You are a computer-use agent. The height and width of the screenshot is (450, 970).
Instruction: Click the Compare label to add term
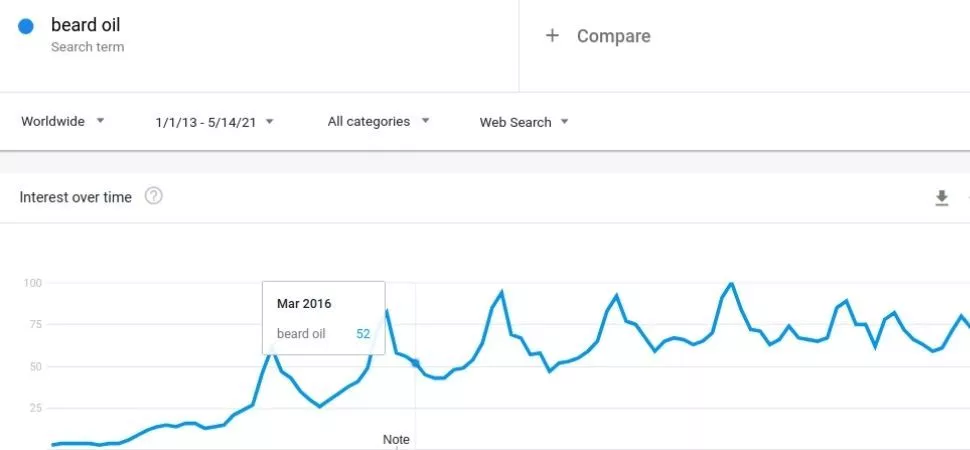[613, 36]
